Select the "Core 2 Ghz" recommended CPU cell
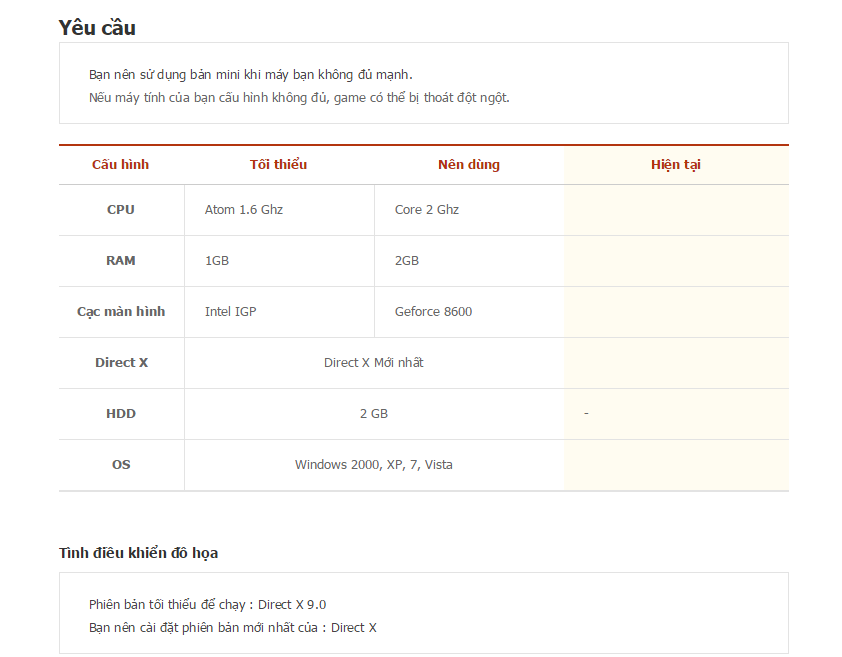Screen dimensions: 842x657 427,210
